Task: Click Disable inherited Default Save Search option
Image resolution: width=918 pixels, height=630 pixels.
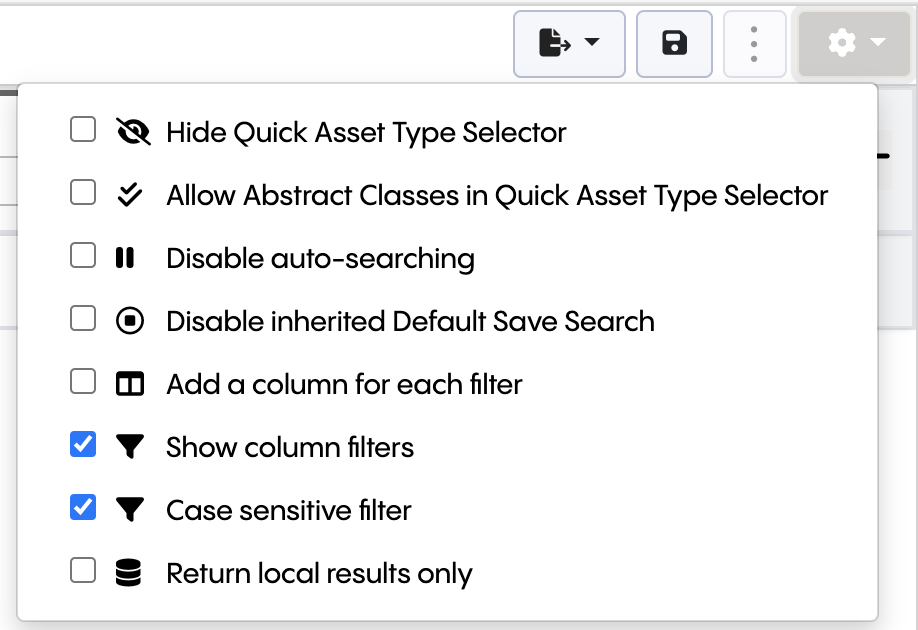Action: [410, 319]
